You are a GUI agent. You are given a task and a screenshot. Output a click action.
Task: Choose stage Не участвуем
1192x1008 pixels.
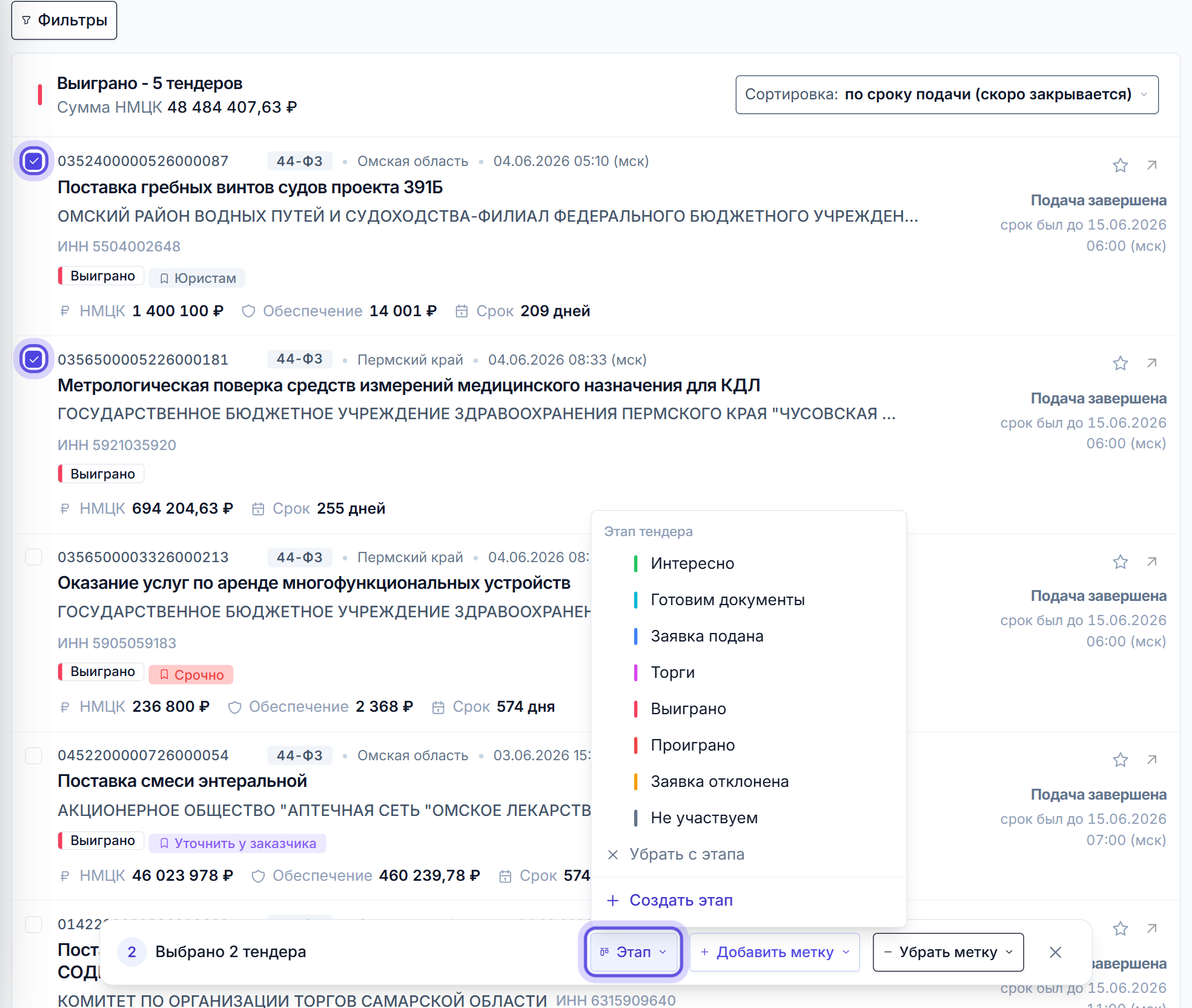[749, 818]
